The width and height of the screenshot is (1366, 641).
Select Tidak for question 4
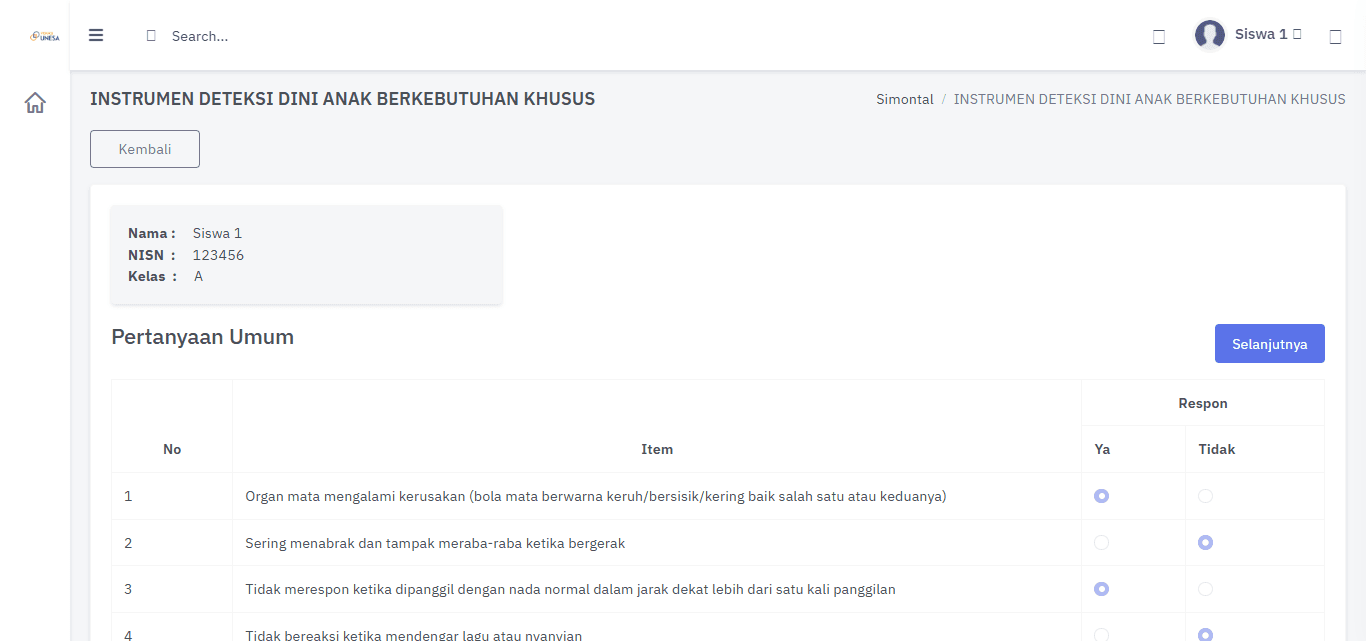point(1205,635)
